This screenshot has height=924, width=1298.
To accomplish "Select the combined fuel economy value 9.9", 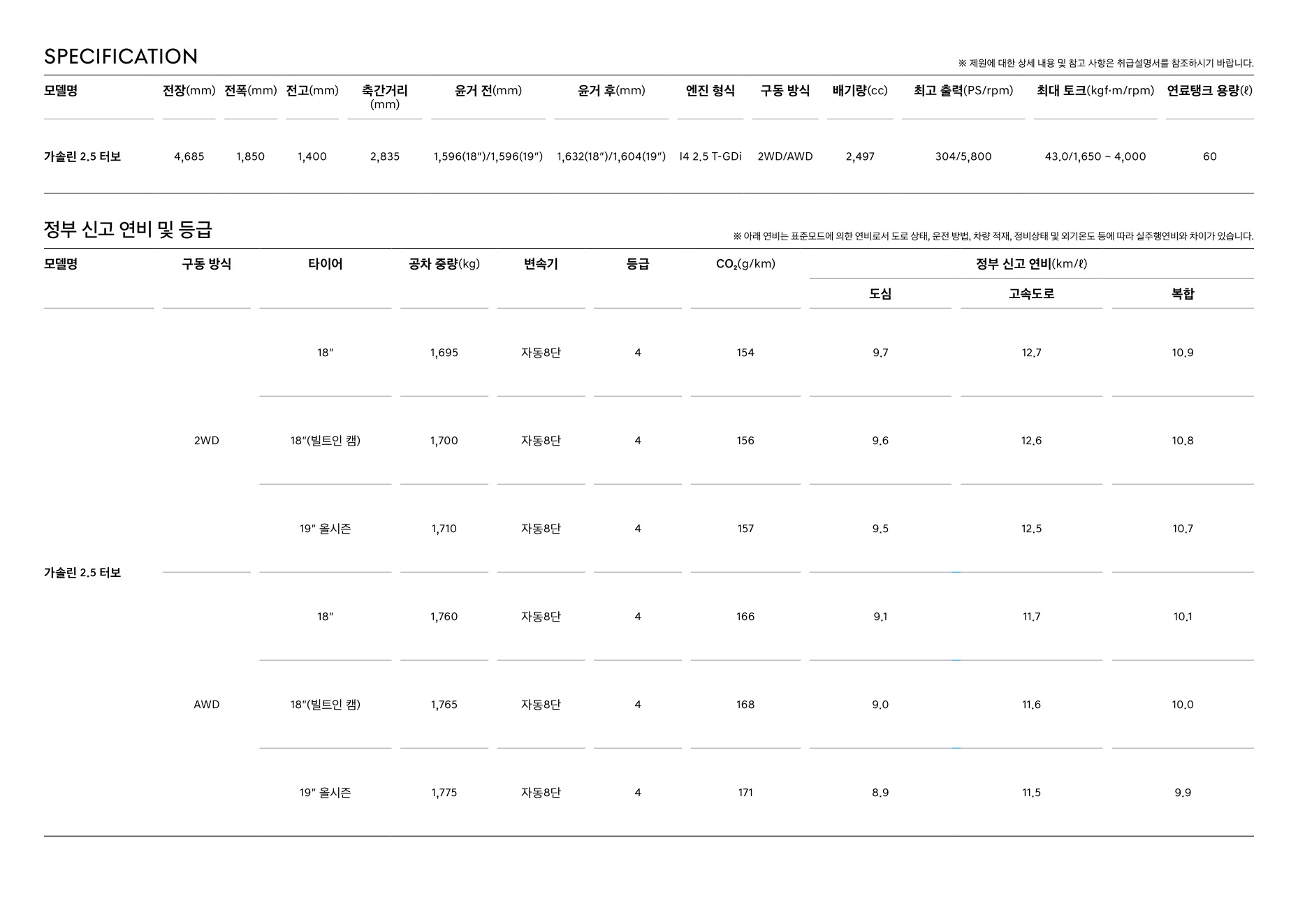I will coord(1182,793).
